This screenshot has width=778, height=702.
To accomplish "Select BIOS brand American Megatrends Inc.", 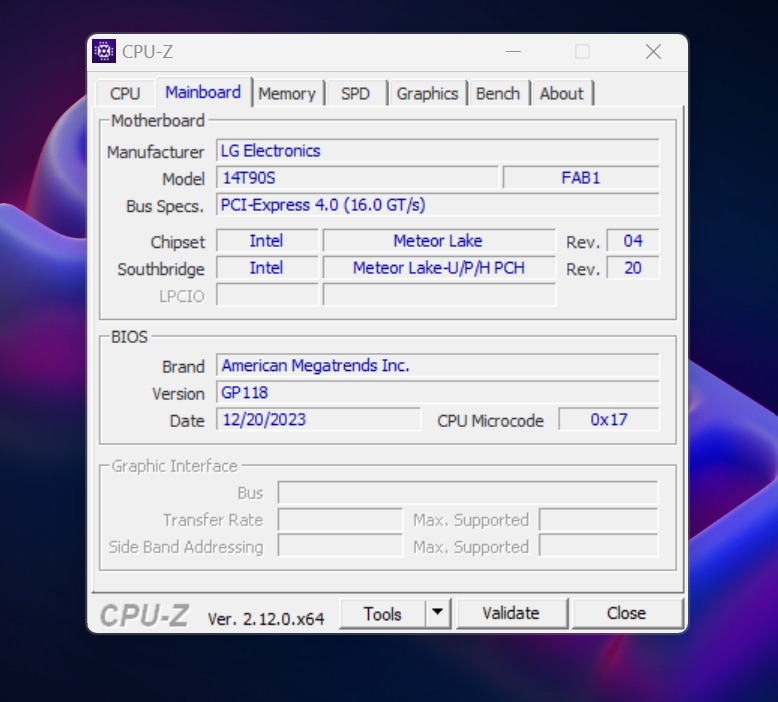I will [x=438, y=365].
